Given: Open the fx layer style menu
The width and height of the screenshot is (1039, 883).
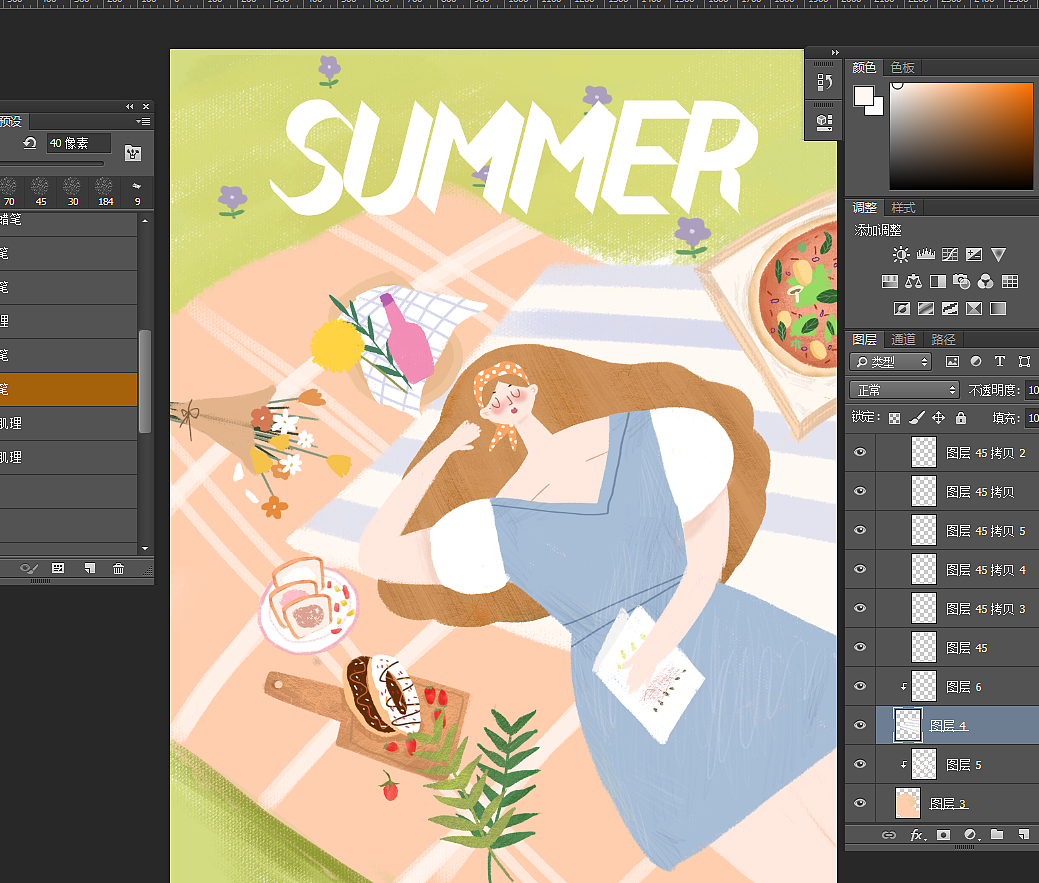Looking at the screenshot, I should pos(917,835).
